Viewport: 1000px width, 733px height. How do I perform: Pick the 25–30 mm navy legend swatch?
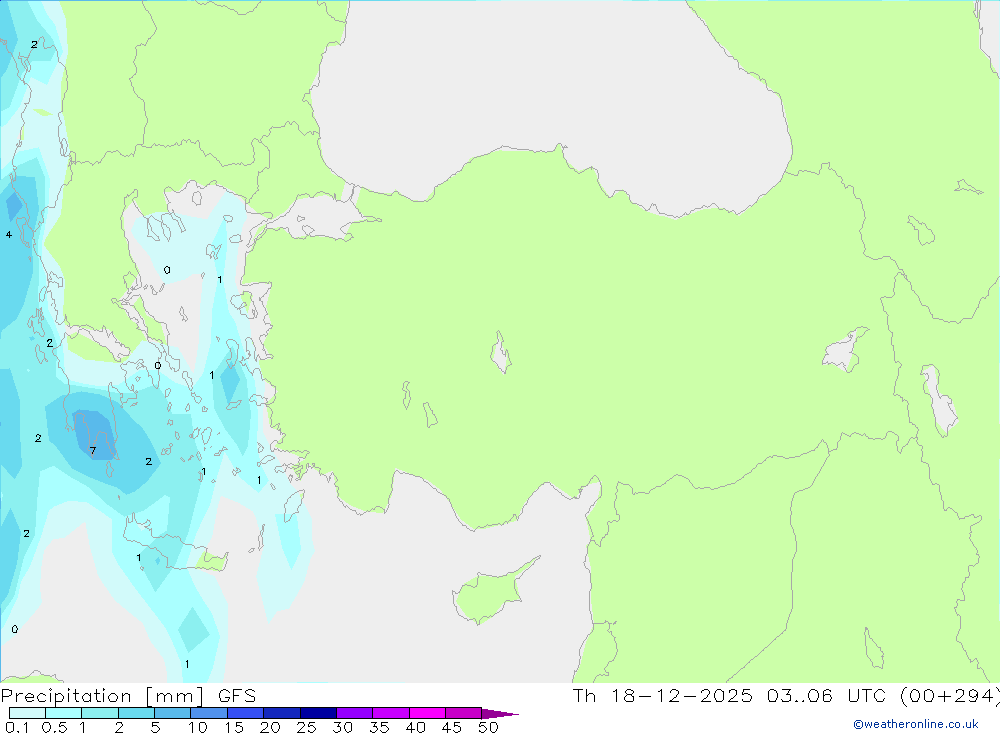click(318, 713)
